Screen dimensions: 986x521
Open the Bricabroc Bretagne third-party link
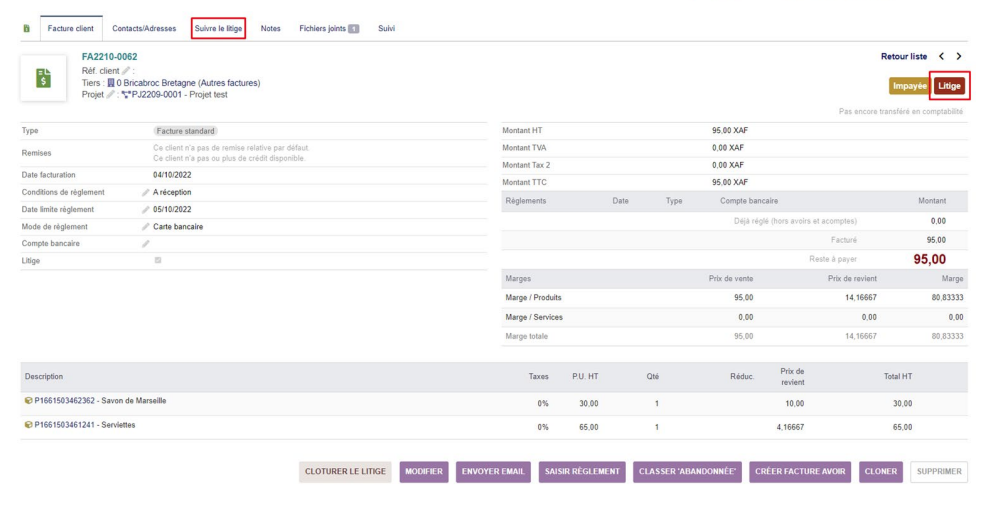(x=188, y=83)
